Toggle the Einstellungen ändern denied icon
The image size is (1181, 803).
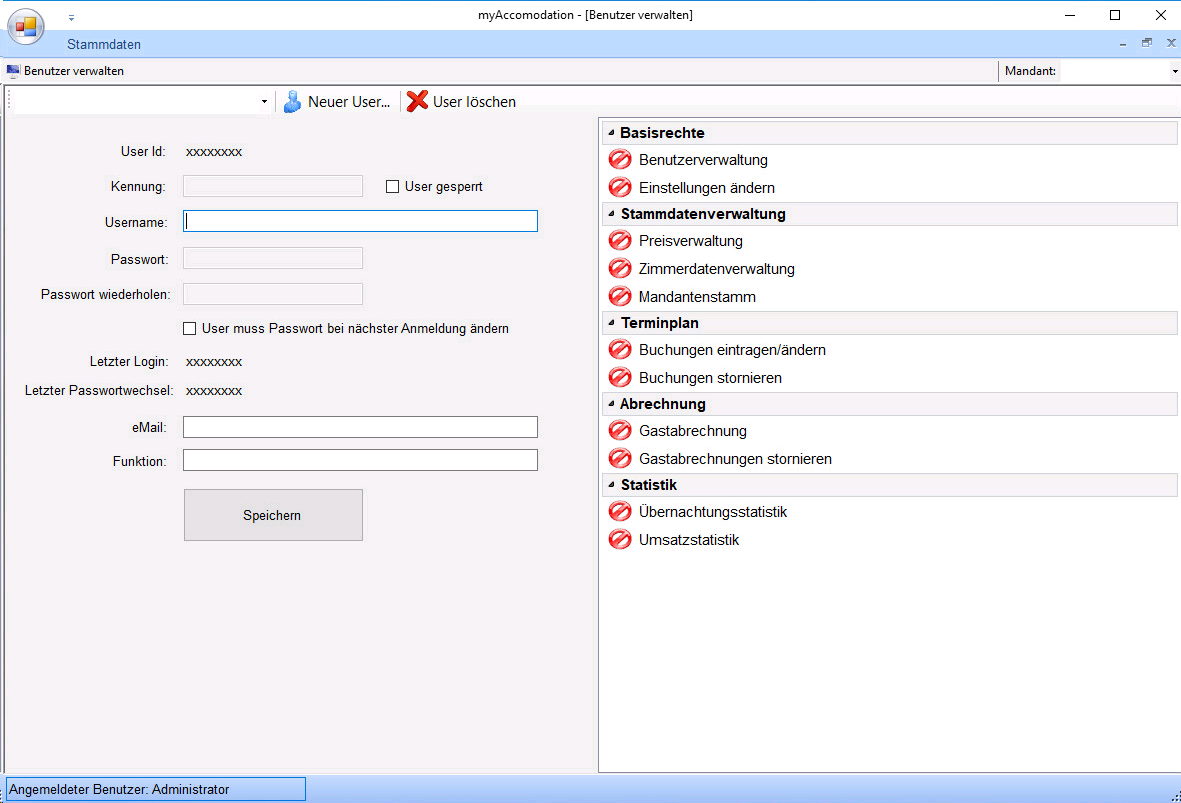[620, 188]
